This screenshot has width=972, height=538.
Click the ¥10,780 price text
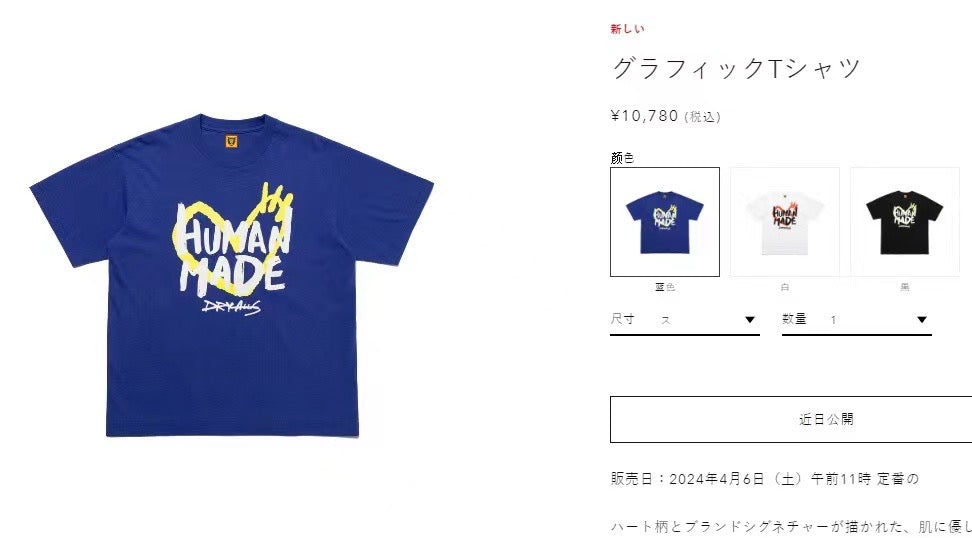(x=644, y=116)
